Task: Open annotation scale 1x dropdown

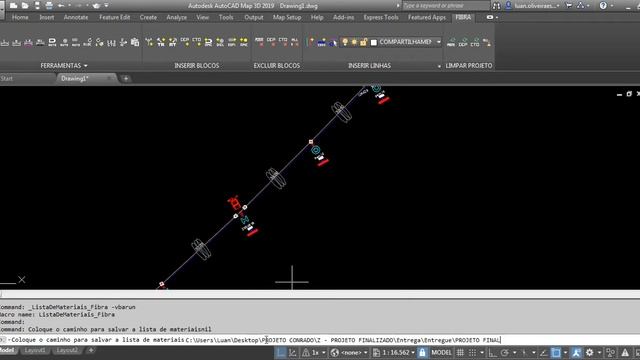Action: [x=324, y=352]
